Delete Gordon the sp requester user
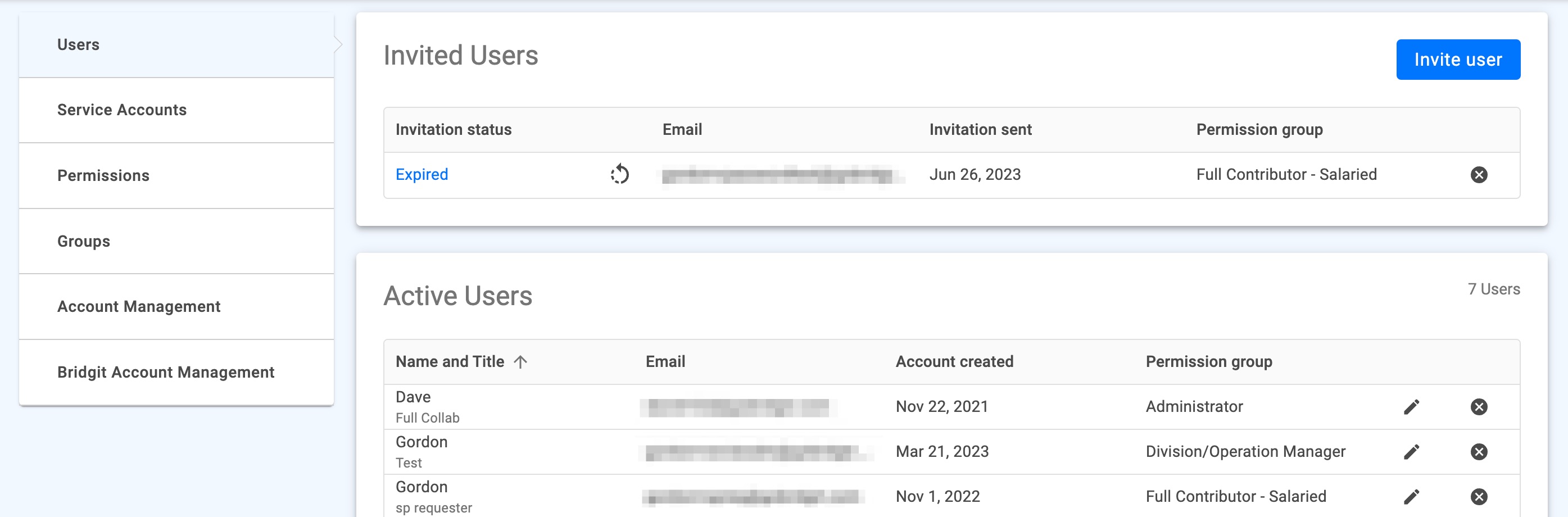 [x=1479, y=497]
